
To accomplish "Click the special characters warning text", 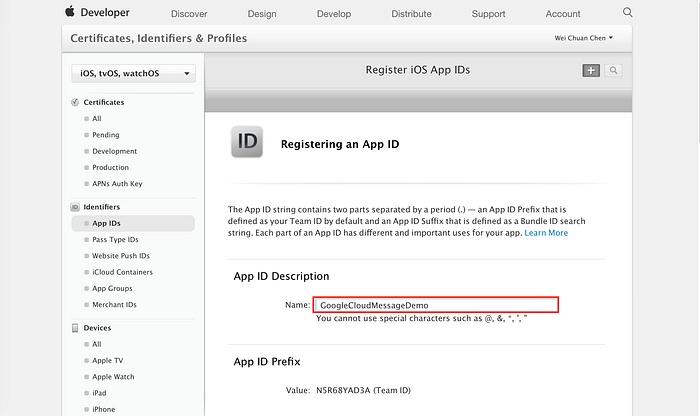I will [421, 319].
